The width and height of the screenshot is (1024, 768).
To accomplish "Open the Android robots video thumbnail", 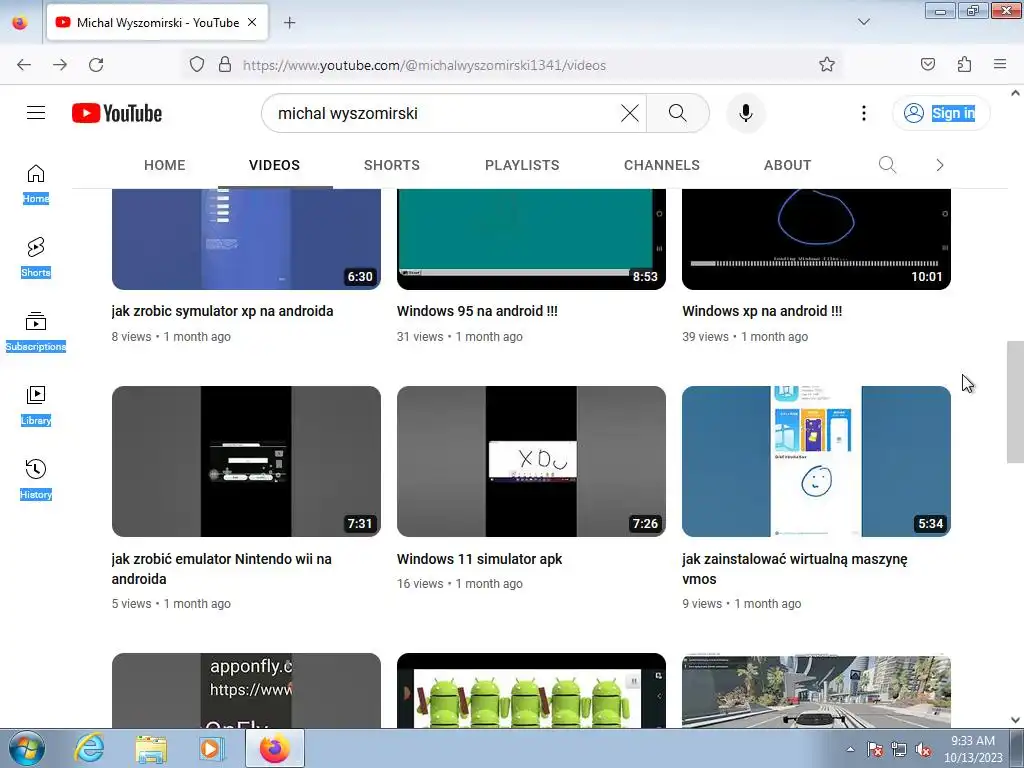I will (x=531, y=690).
